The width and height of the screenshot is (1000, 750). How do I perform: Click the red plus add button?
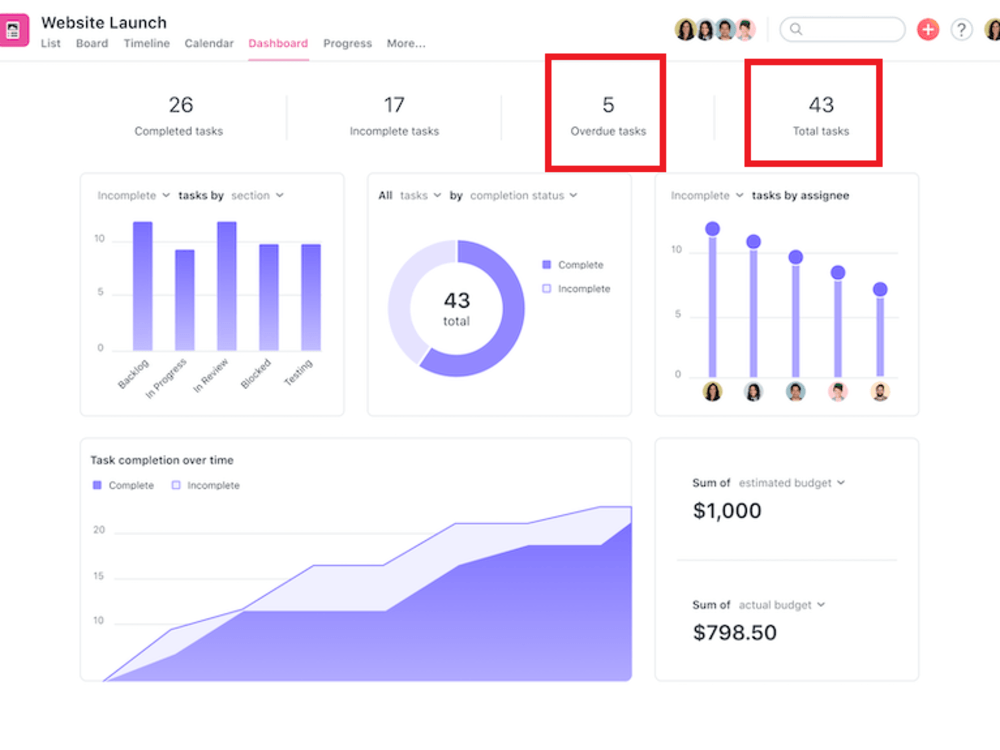tap(927, 29)
